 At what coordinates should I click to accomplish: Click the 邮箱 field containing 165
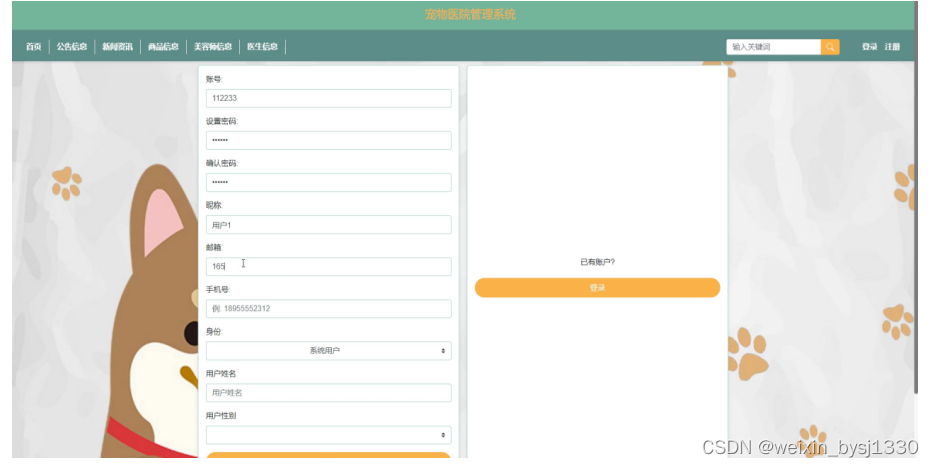[329, 266]
